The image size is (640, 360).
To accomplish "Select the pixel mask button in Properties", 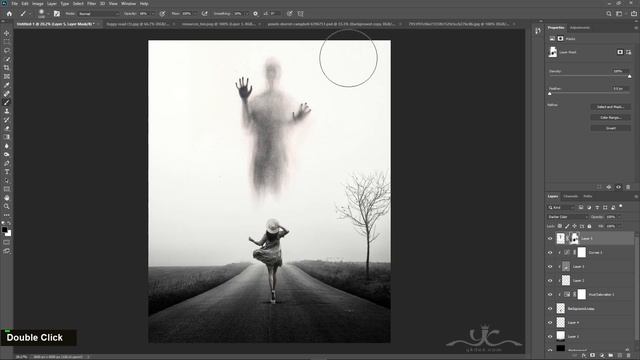I will [x=620, y=52].
